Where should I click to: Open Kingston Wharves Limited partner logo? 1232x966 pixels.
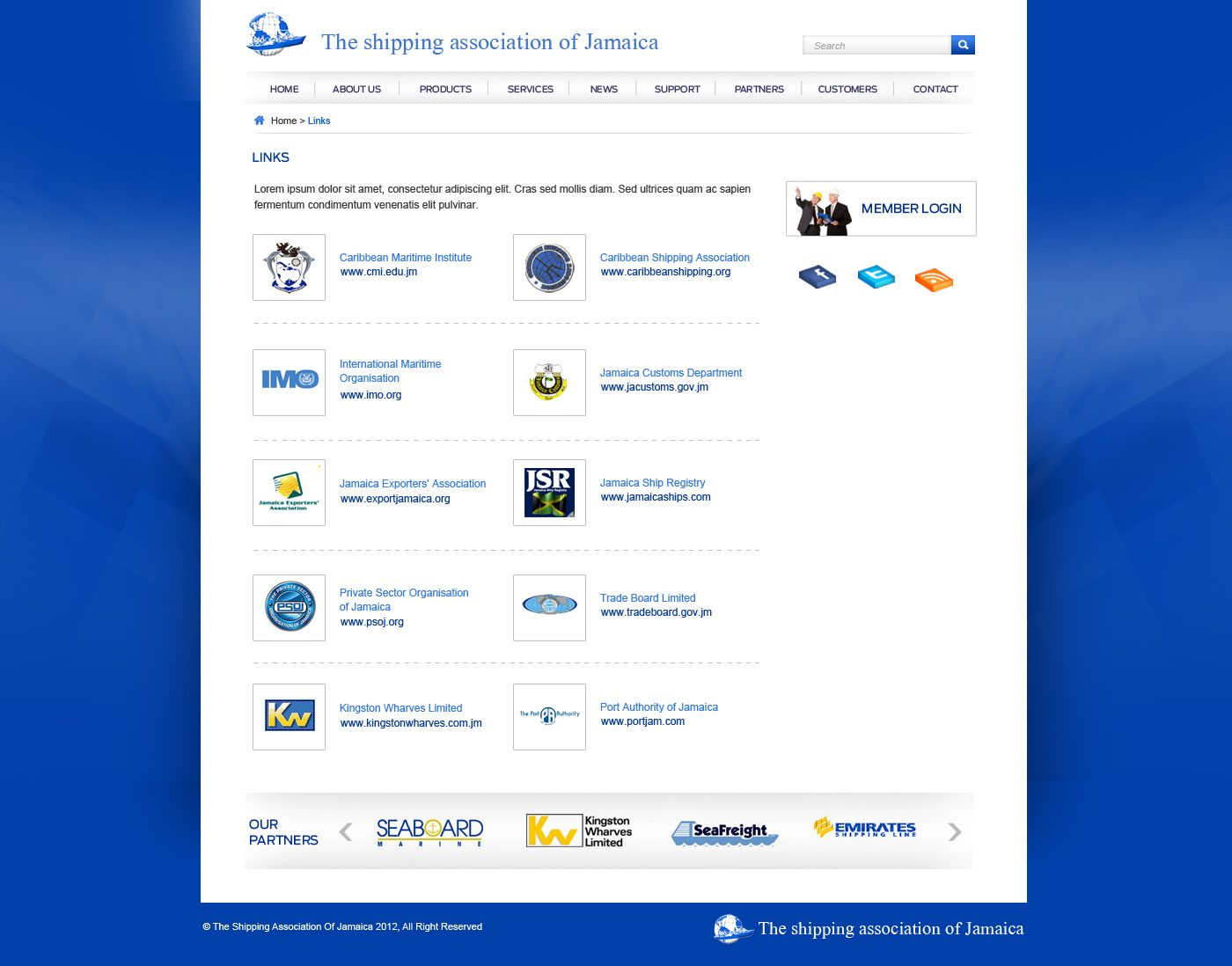[x=579, y=831]
